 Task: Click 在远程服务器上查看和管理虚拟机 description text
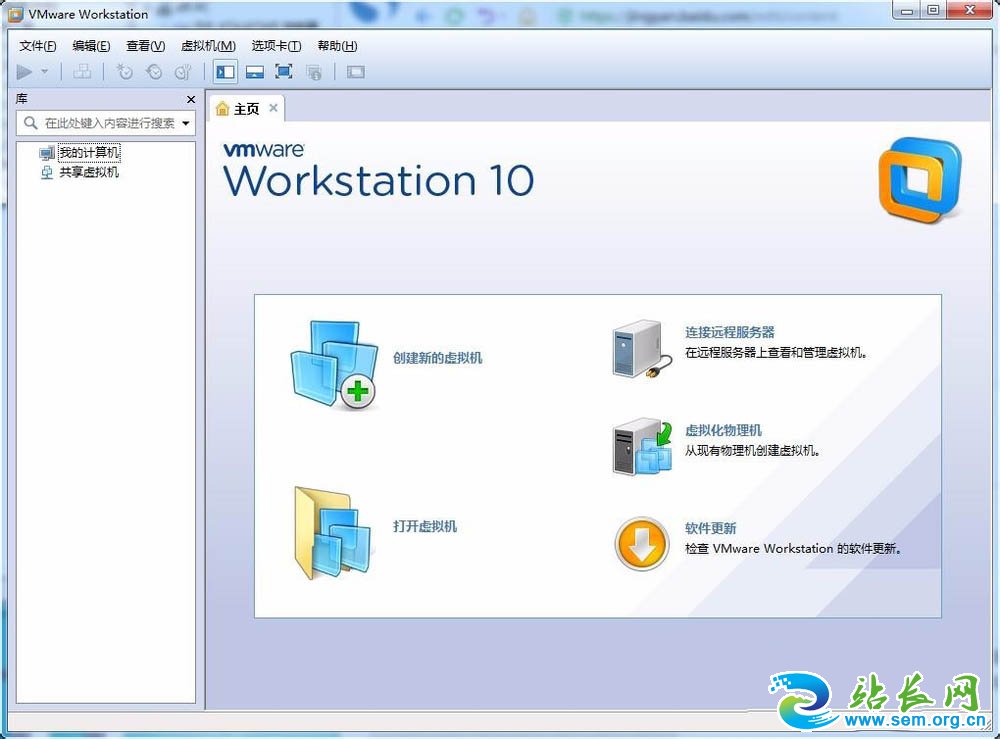click(776, 353)
